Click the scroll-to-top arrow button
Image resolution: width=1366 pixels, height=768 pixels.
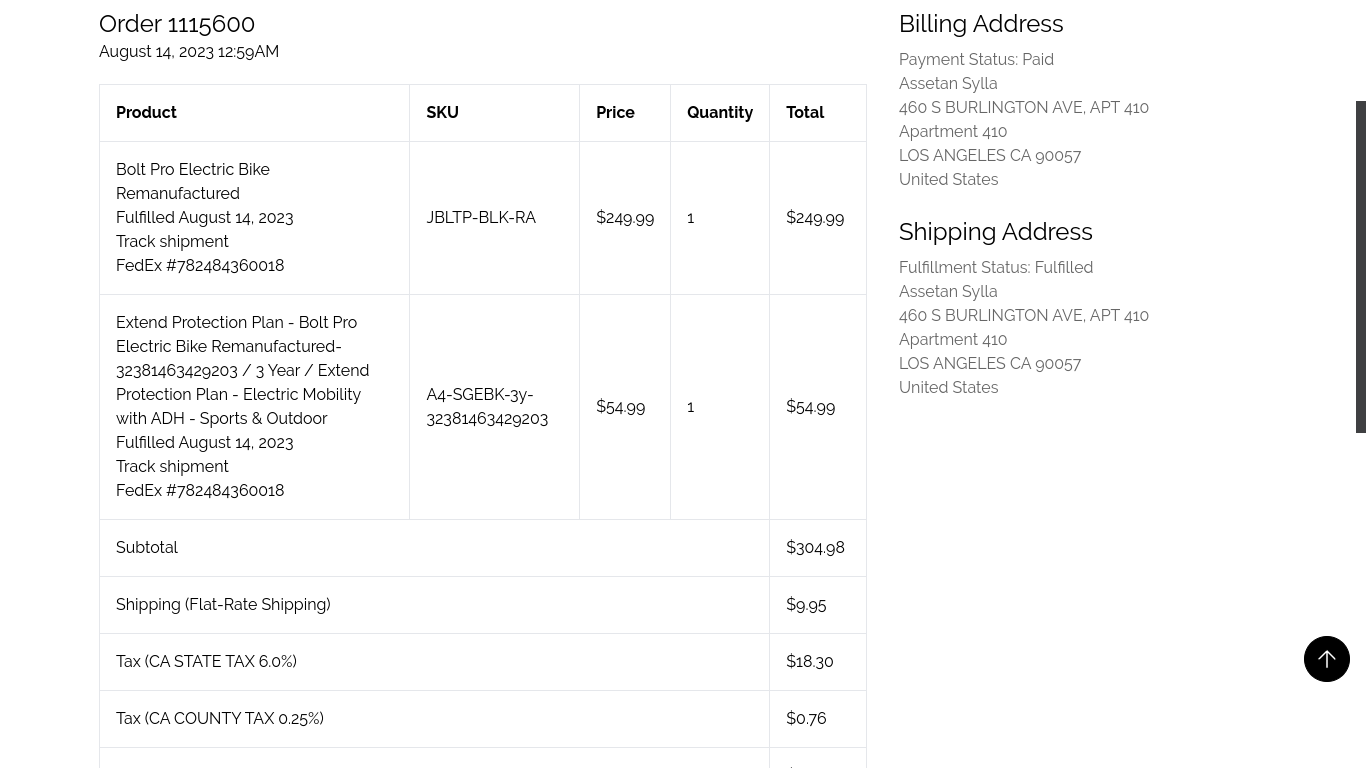click(x=1326, y=659)
